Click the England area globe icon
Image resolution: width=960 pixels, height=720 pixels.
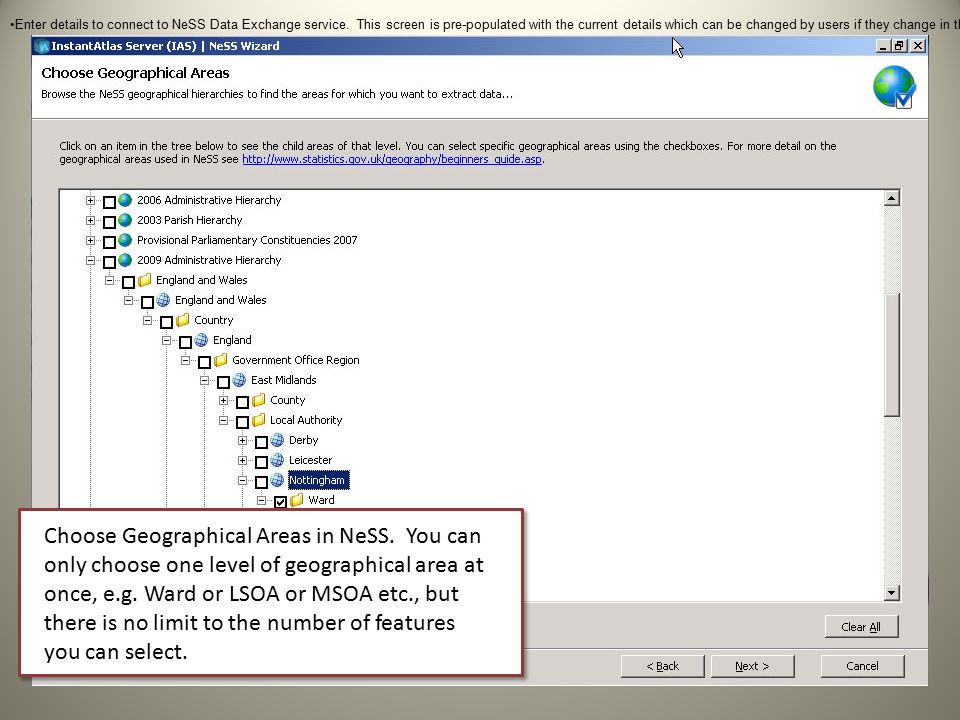click(x=201, y=340)
